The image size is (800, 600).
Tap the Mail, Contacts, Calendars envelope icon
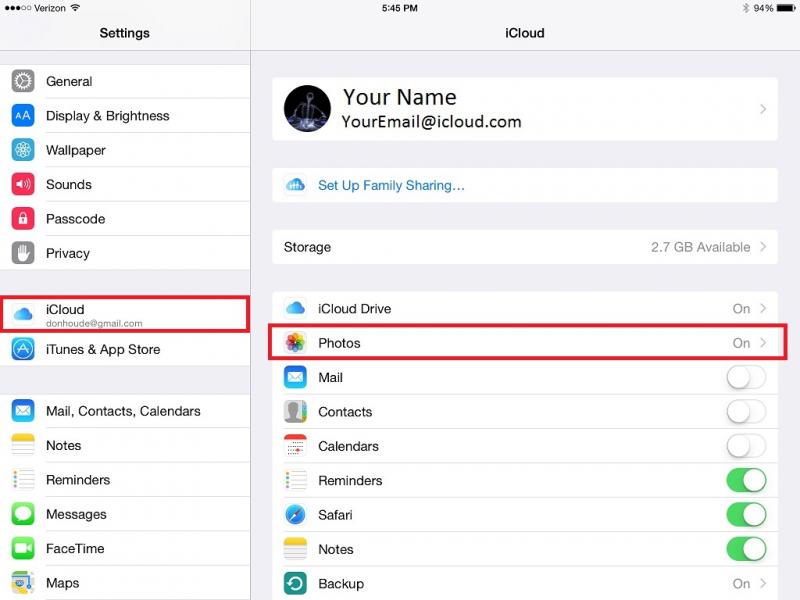[23, 411]
